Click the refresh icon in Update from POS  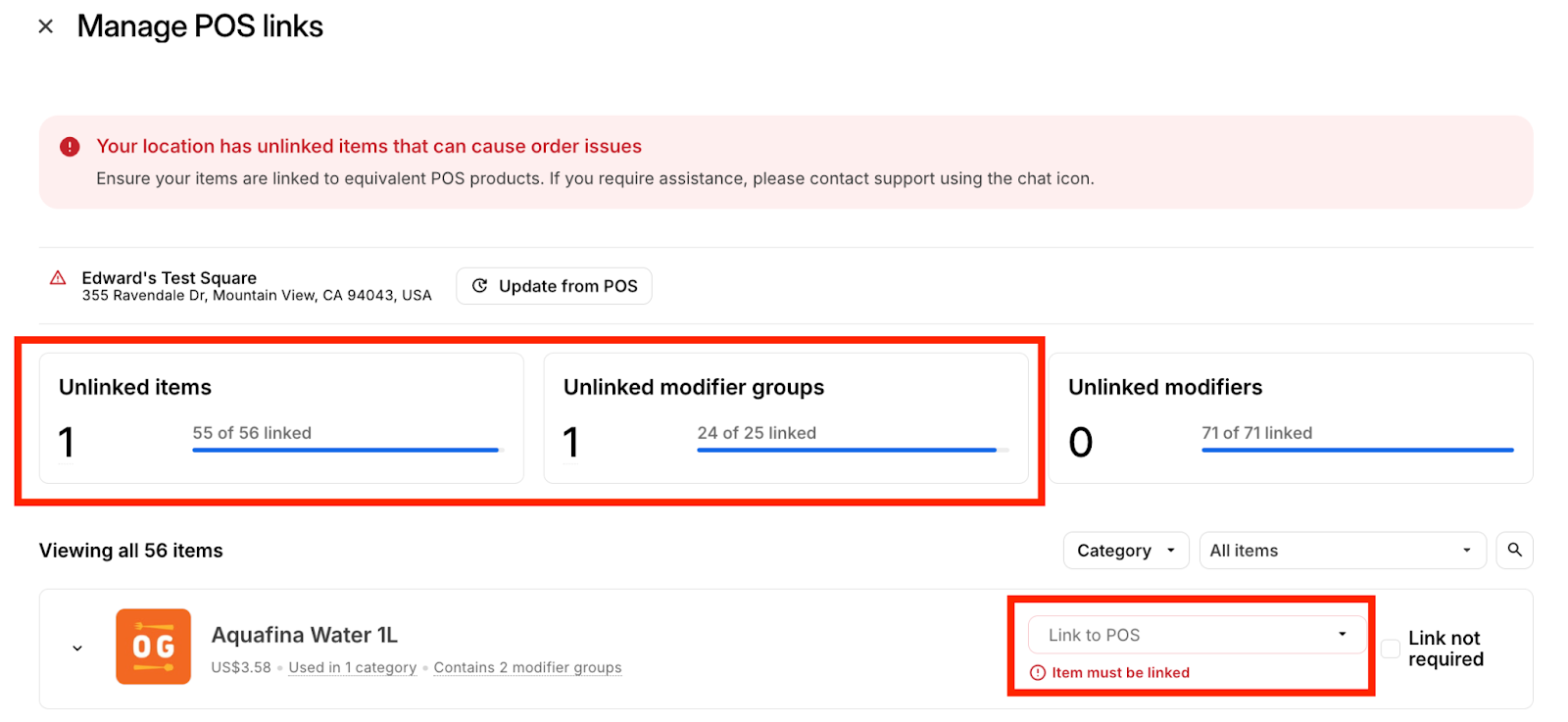479,286
